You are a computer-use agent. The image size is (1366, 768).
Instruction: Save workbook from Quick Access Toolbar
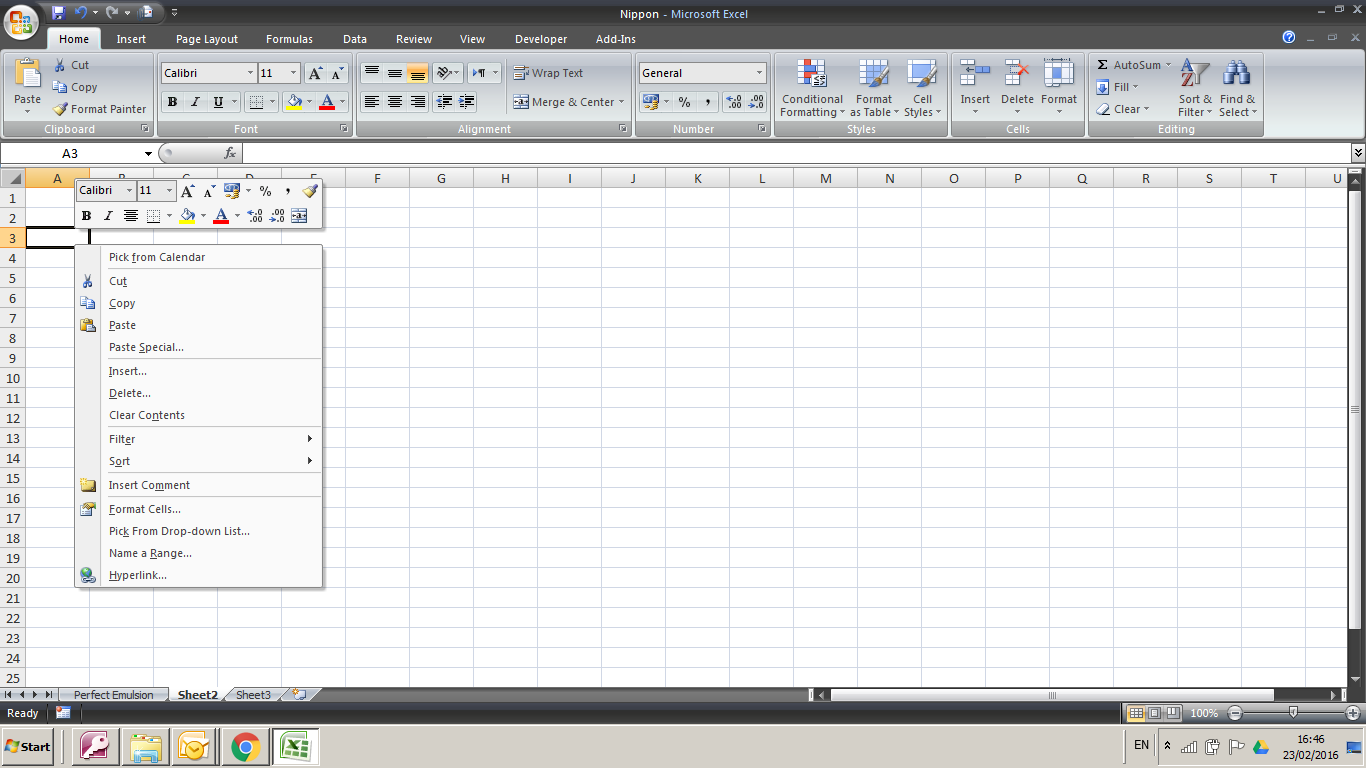[58, 13]
